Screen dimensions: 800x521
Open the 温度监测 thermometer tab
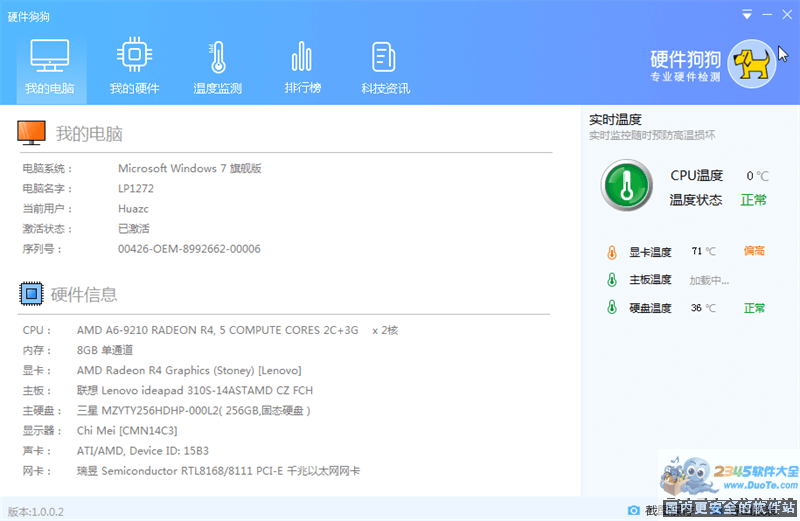tap(217, 66)
